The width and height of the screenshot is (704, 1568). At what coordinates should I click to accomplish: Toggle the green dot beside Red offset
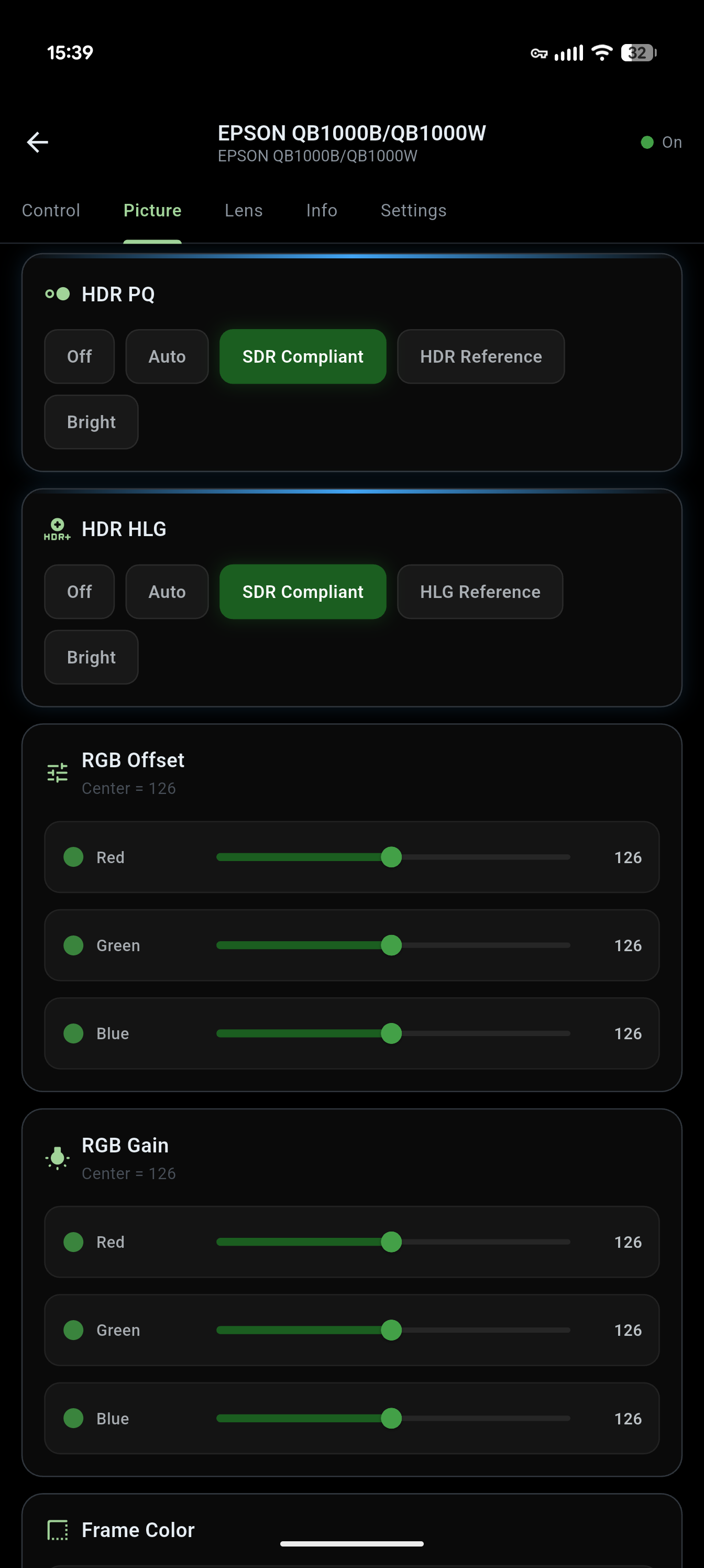(73, 857)
